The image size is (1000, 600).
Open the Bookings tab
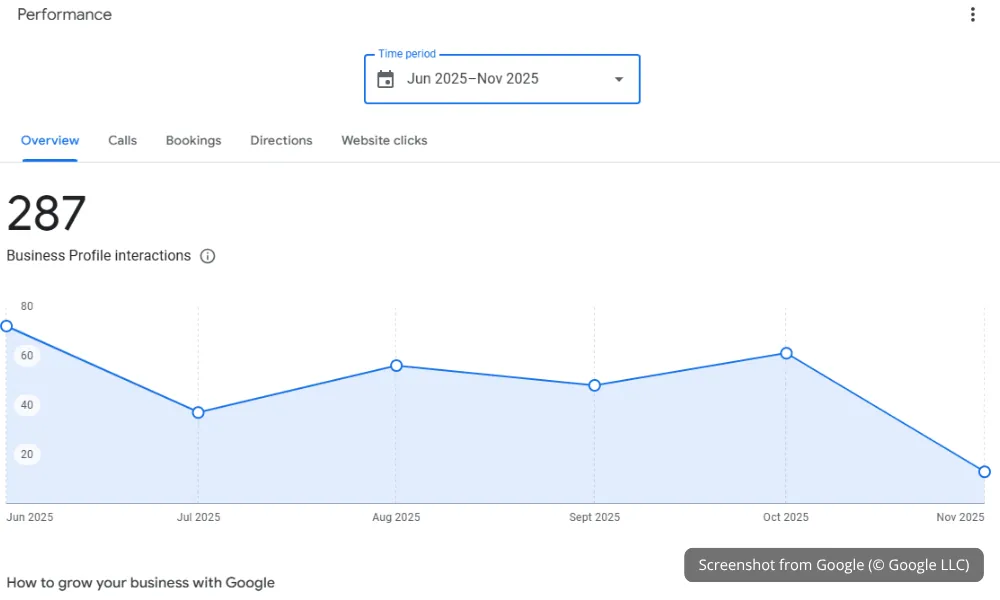click(193, 140)
